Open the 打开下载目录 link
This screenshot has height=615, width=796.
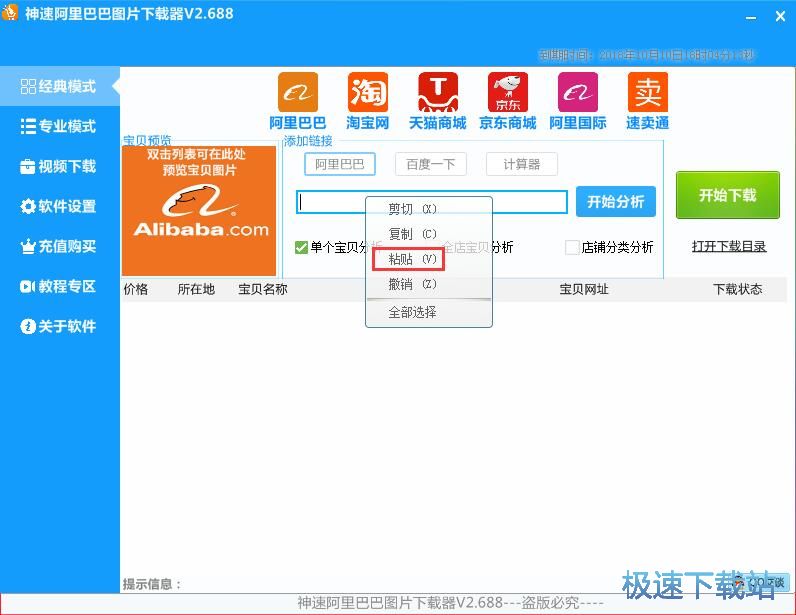[x=729, y=246]
